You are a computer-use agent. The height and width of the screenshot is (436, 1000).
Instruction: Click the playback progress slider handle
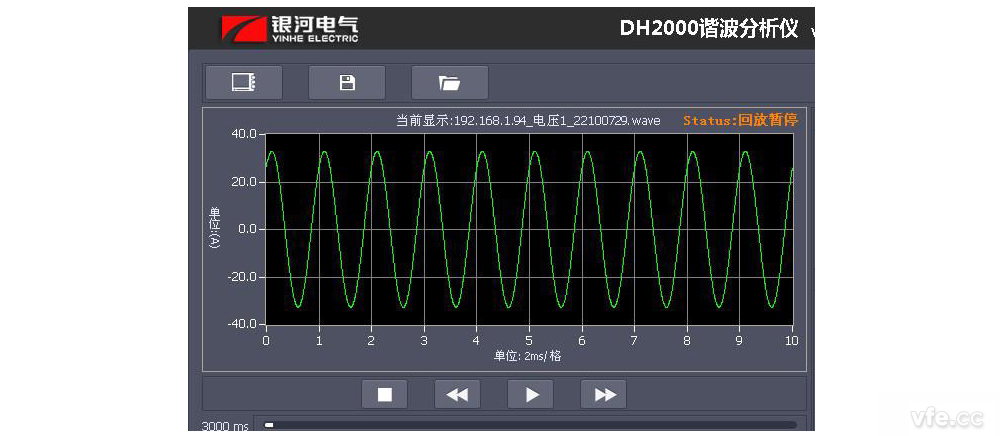[x=269, y=425]
